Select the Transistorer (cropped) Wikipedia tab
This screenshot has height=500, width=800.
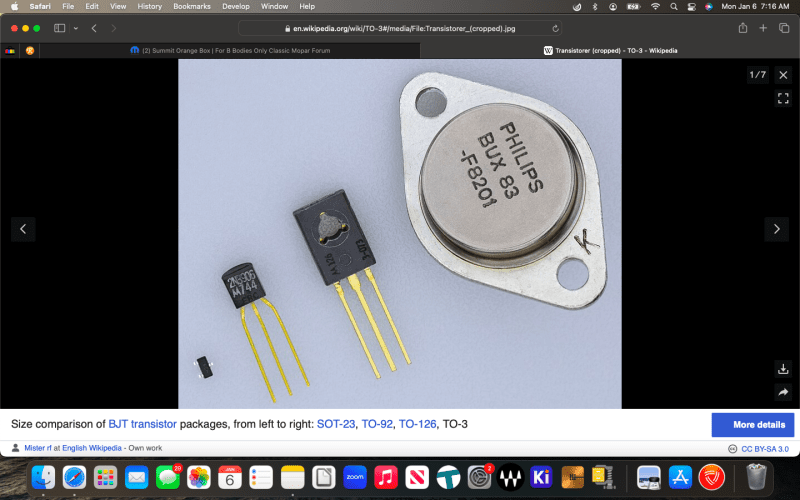click(x=610, y=51)
